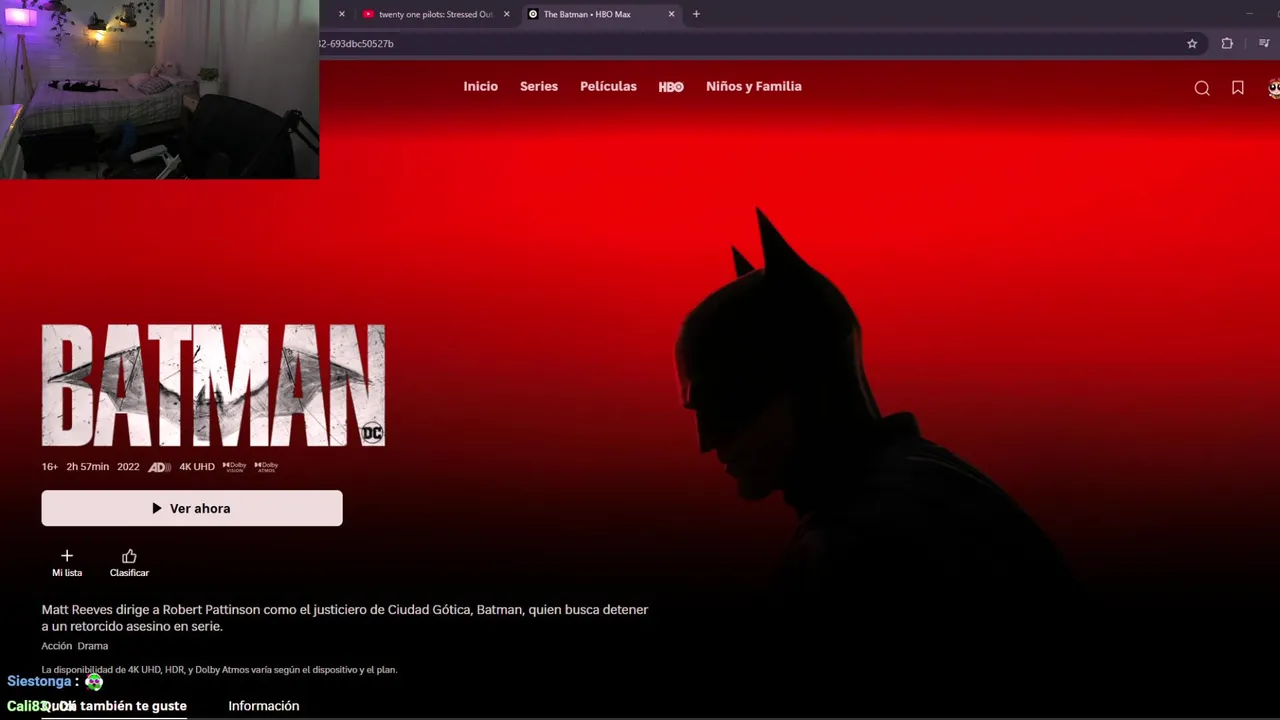Click the 4K UHD quality badge
This screenshot has width=1280, height=720.
pyautogui.click(x=197, y=467)
